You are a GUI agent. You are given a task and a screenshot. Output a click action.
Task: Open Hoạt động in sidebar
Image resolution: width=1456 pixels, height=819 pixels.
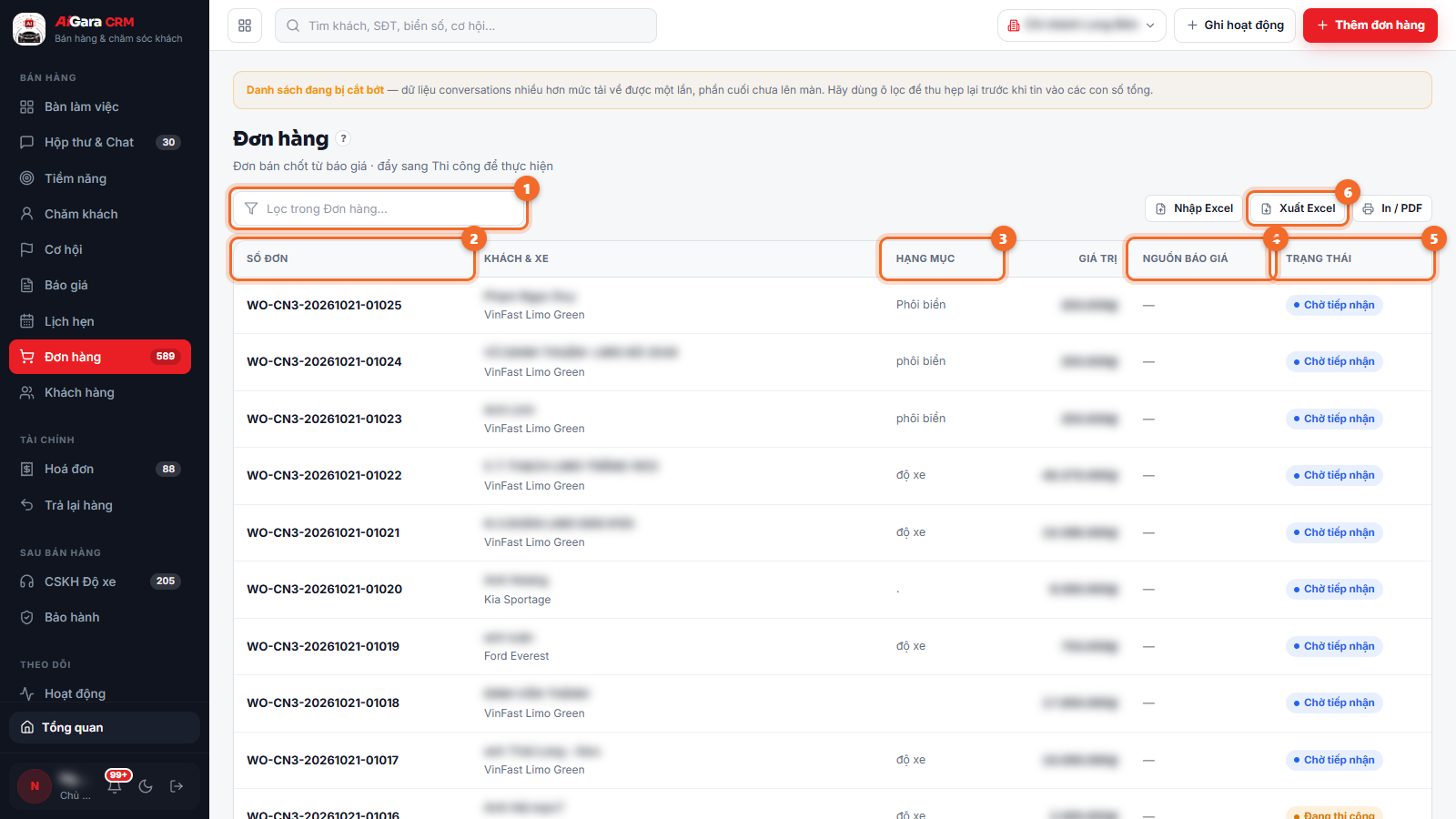100,693
